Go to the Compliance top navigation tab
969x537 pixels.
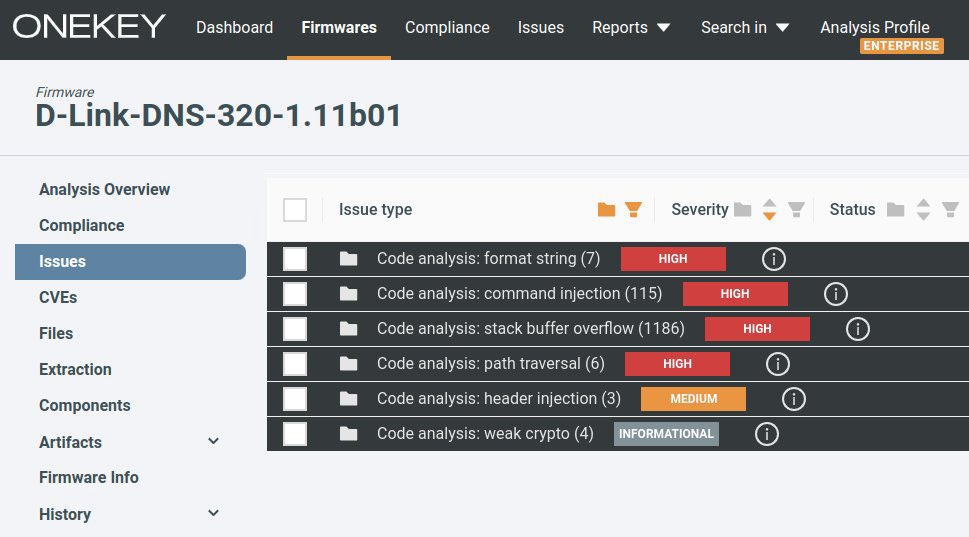click(447, 28)
